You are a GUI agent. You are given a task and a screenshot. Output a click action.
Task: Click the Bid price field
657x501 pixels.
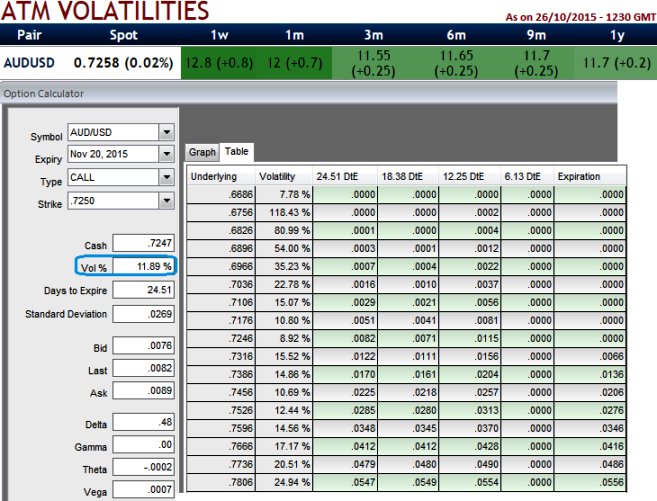(143, 347)
